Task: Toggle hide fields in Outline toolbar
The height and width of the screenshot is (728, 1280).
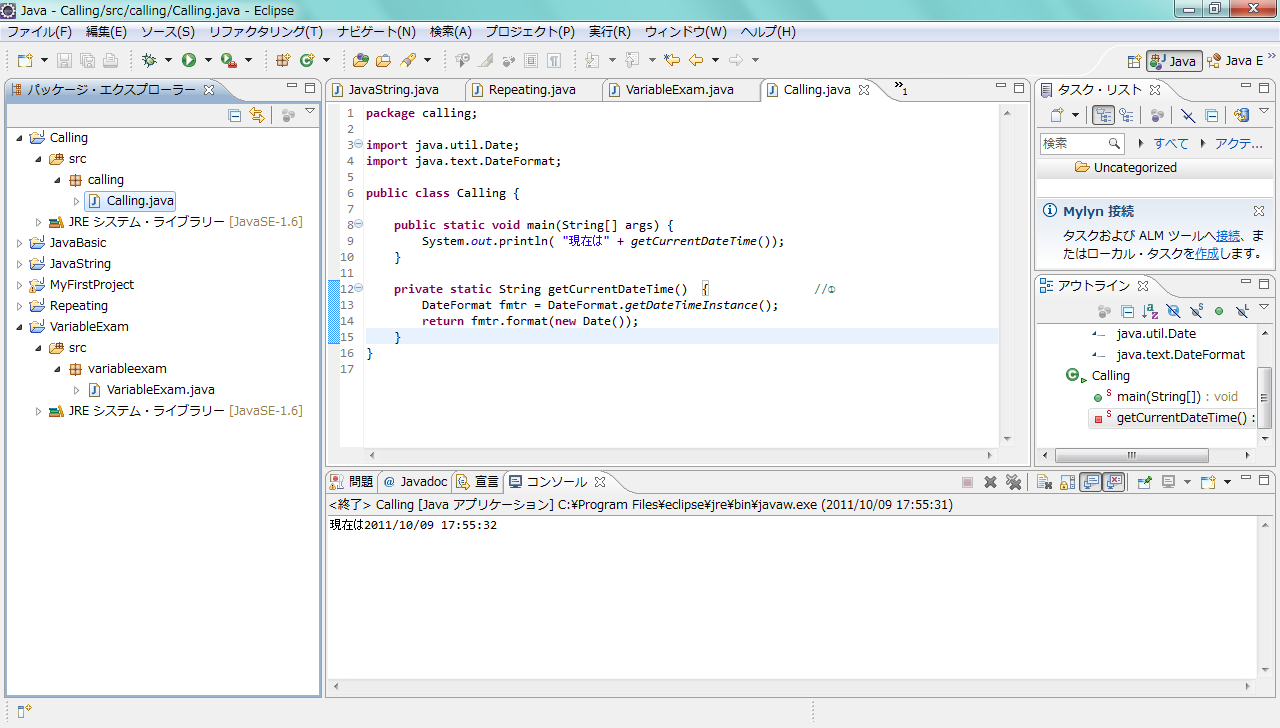Action: click(1173, 312)
